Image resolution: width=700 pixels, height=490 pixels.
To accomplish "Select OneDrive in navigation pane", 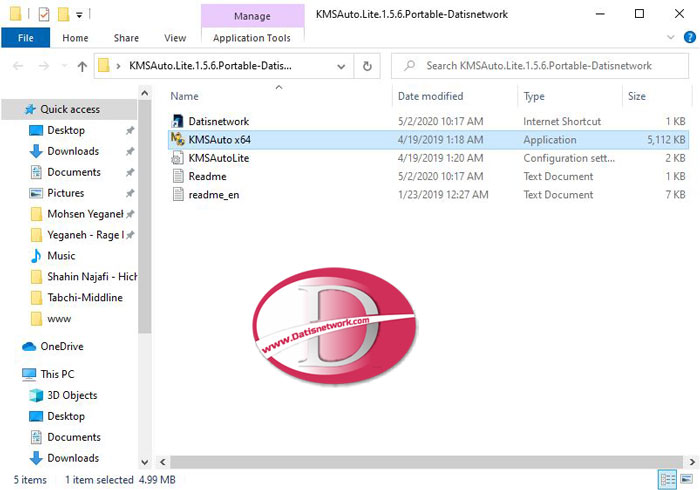I will click(x=62, y=346).
